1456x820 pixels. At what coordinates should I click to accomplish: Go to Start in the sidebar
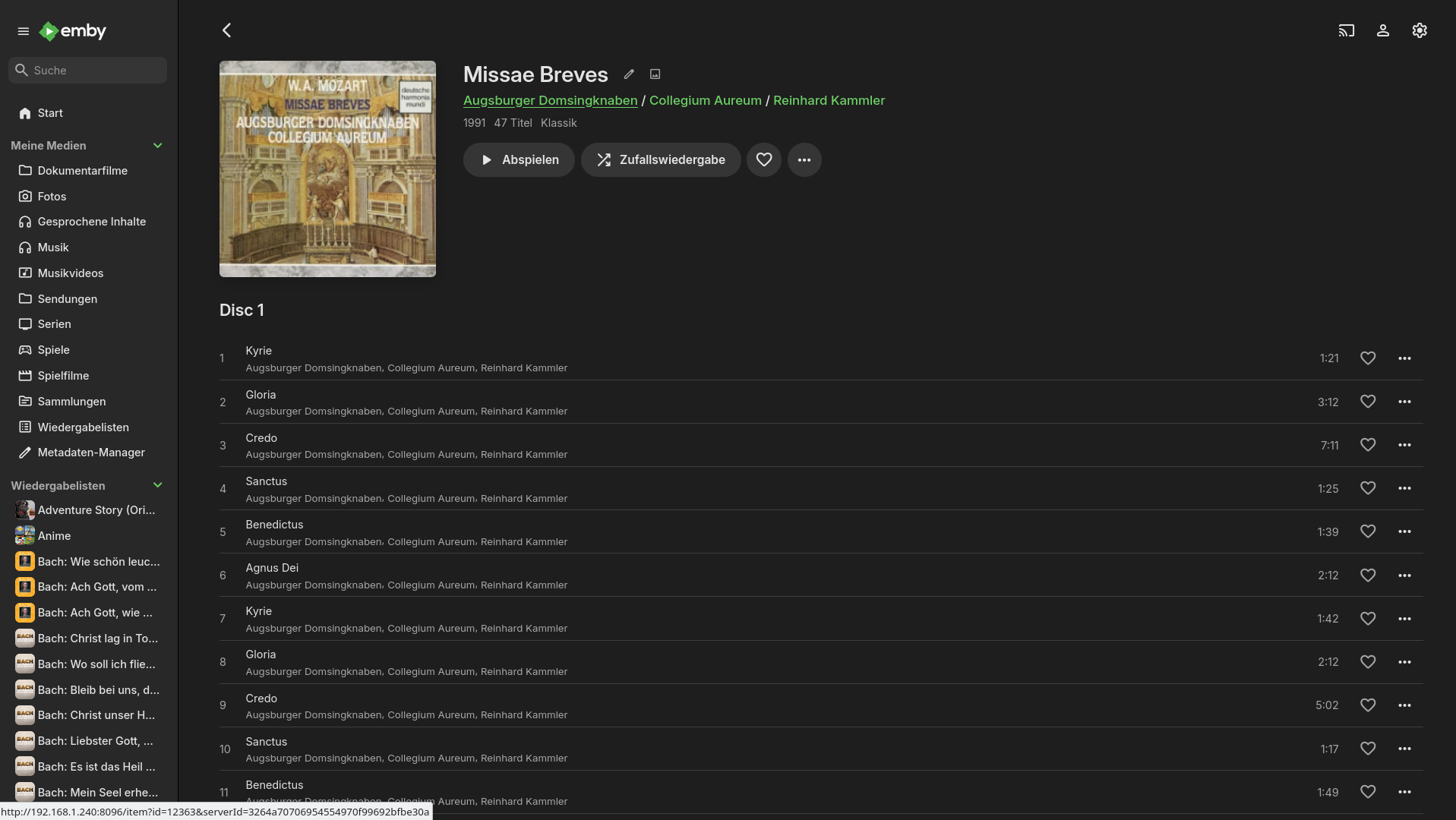89,113
